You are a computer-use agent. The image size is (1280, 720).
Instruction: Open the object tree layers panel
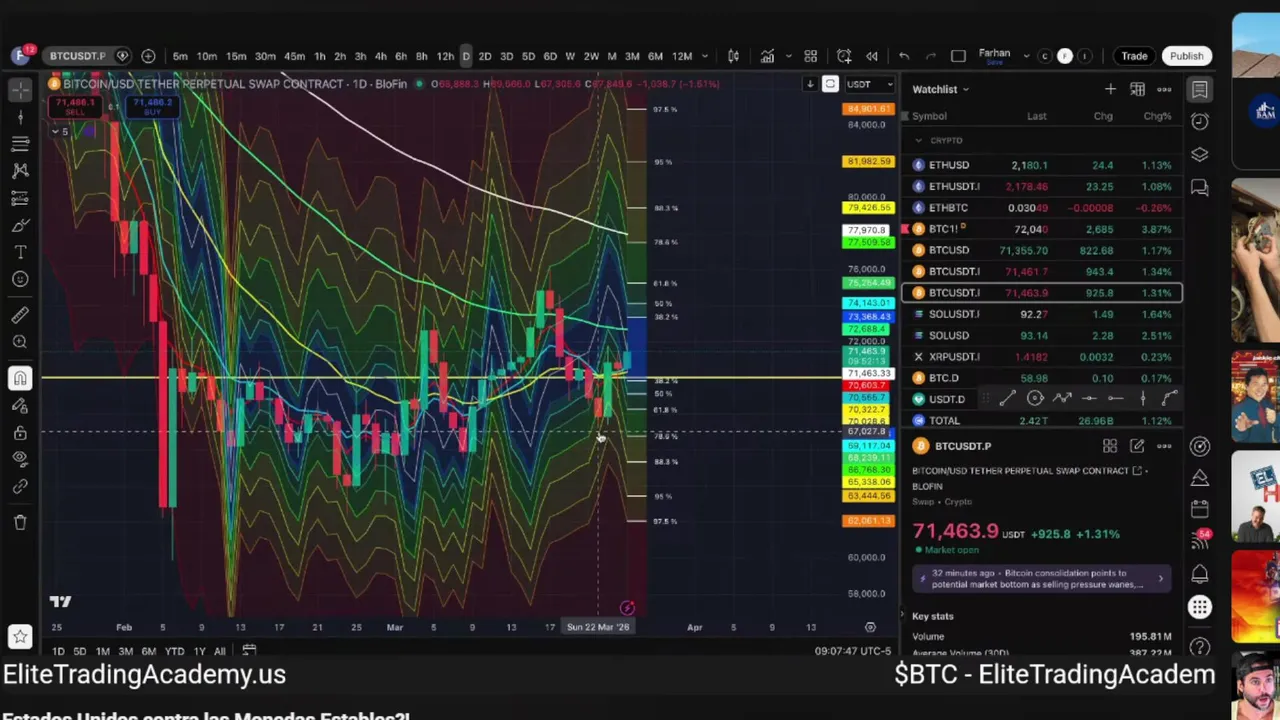click(1199, 155)
